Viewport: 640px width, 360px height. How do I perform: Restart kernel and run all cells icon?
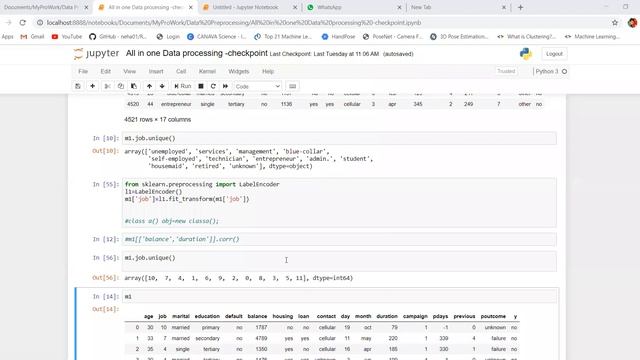(225, 86)
